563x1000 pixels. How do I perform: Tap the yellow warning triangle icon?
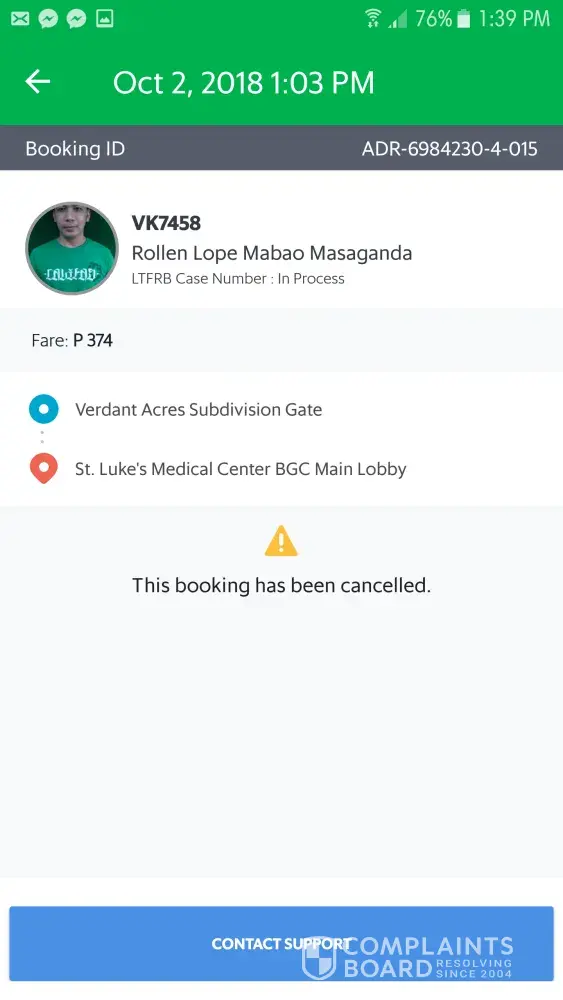click(281, 541)
